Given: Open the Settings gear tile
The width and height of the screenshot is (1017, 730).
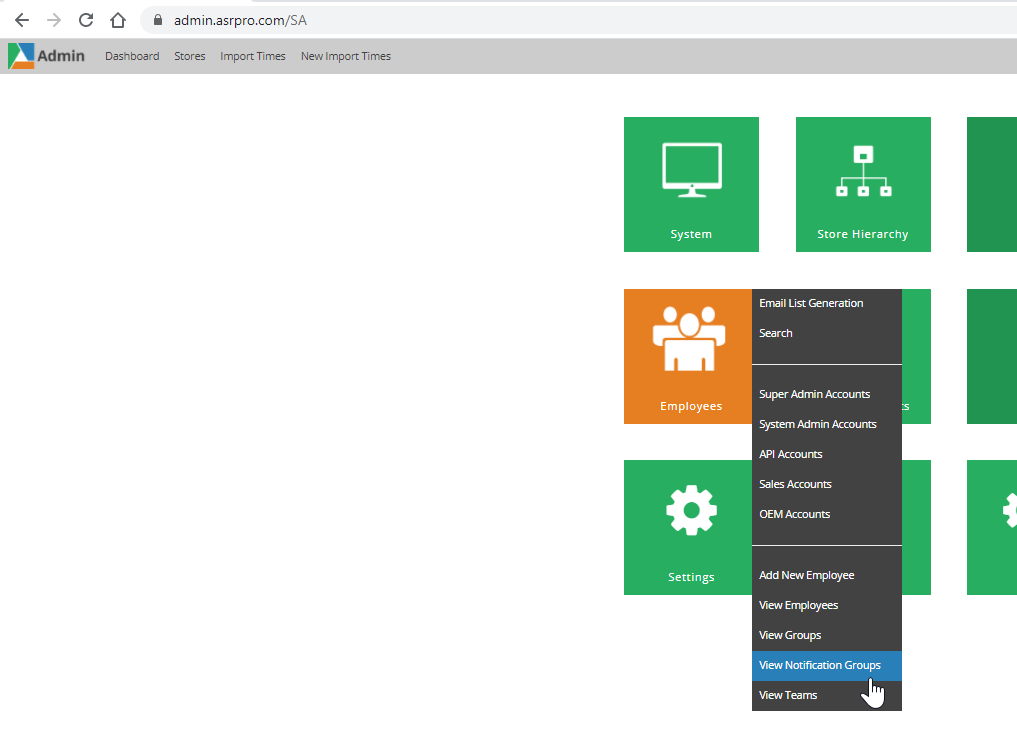Looking at the screenshot, I should (690, 510).
